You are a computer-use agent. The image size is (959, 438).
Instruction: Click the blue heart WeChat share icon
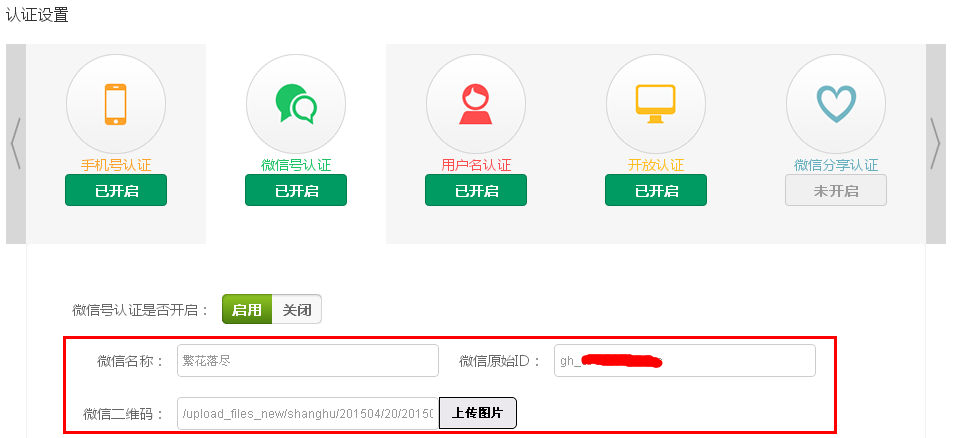tap(836, 103)
